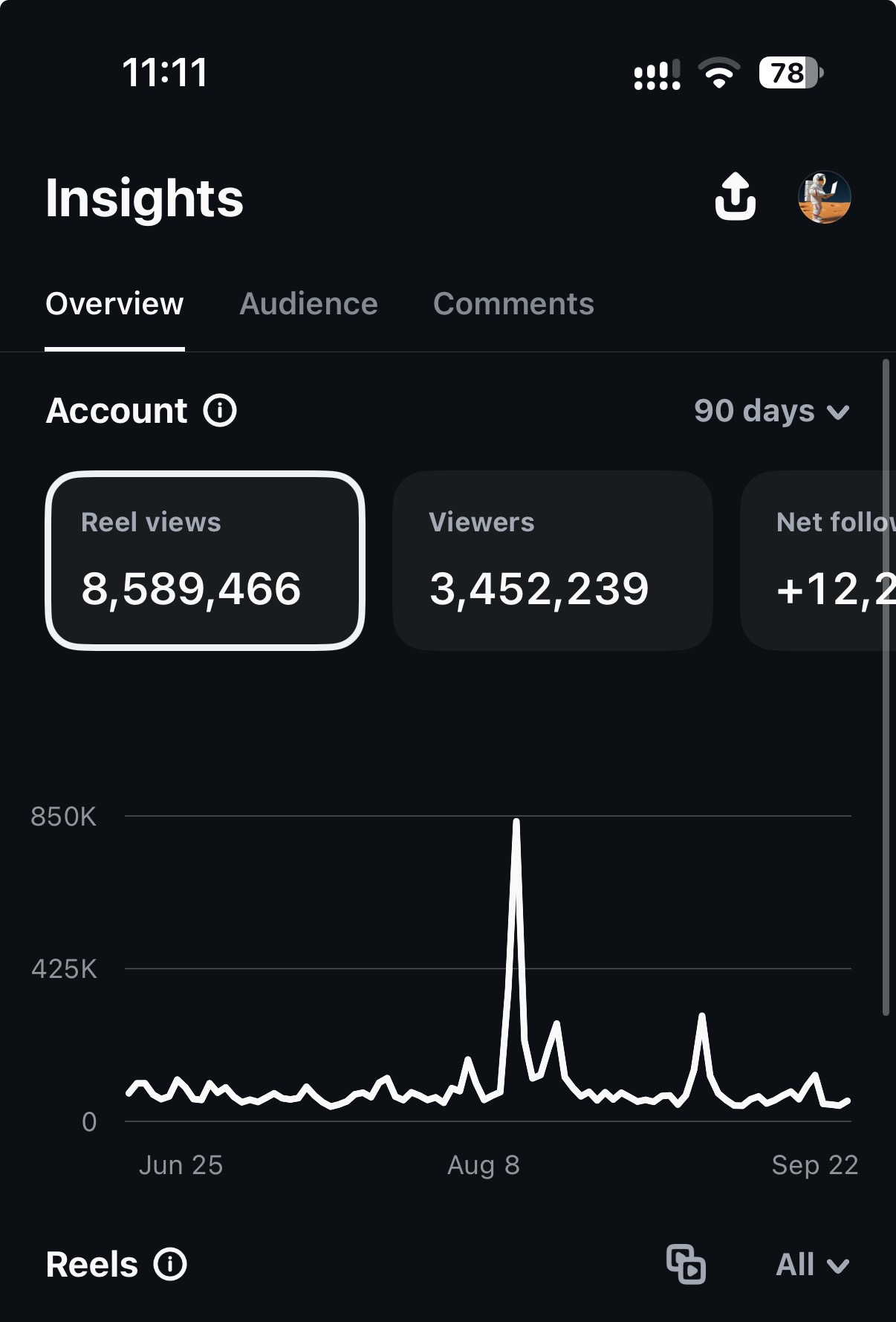
Task: Switch to the Comments tab
Action: tap(513, 304)
